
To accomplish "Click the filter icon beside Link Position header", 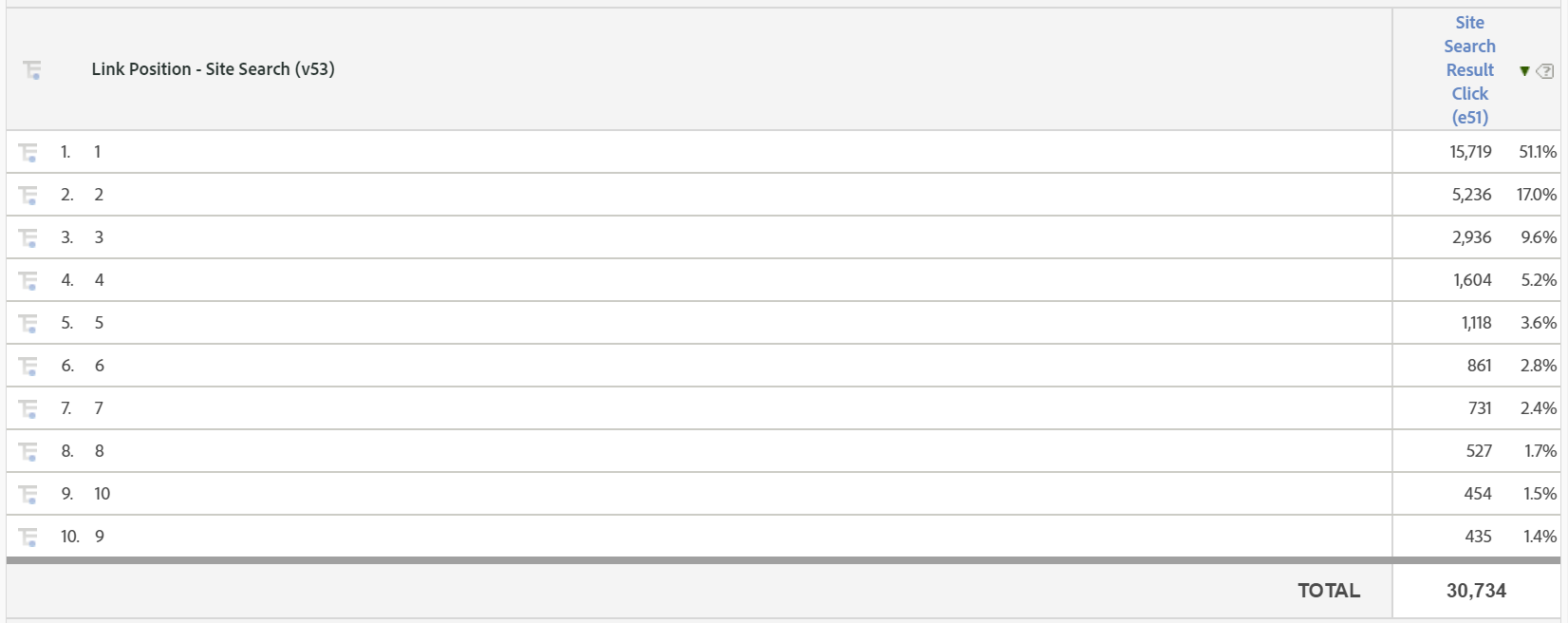I will [31, 70].
